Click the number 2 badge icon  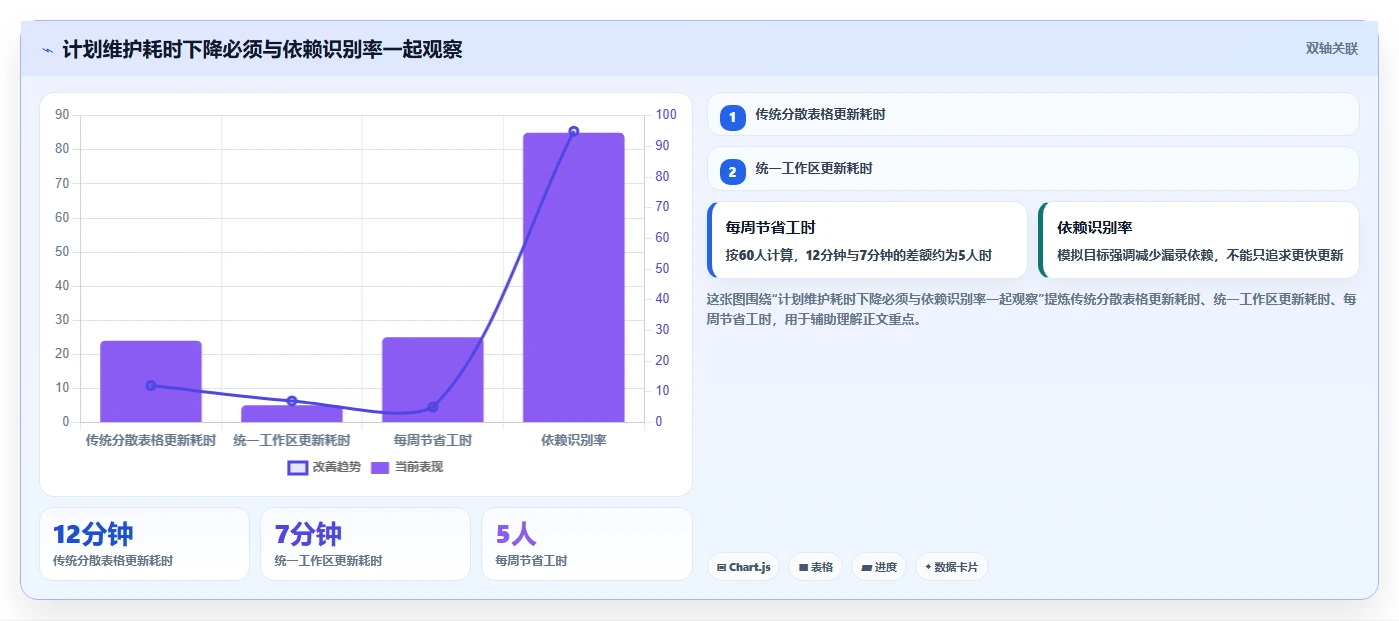tap(732, 171)
